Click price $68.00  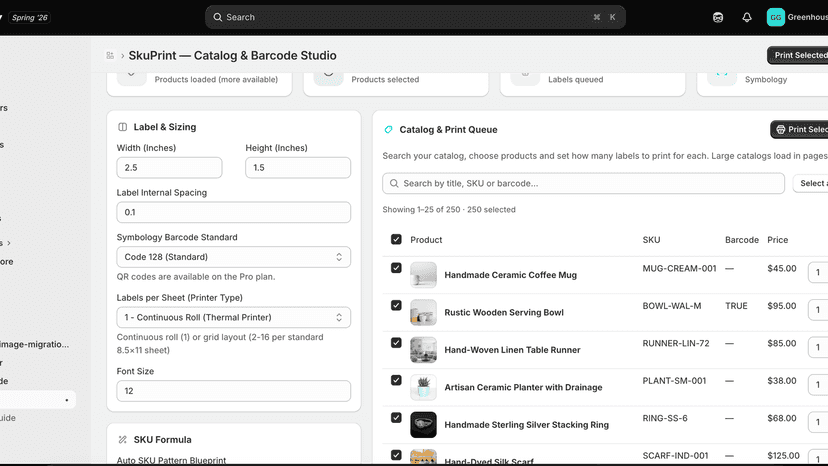point(782,418)
